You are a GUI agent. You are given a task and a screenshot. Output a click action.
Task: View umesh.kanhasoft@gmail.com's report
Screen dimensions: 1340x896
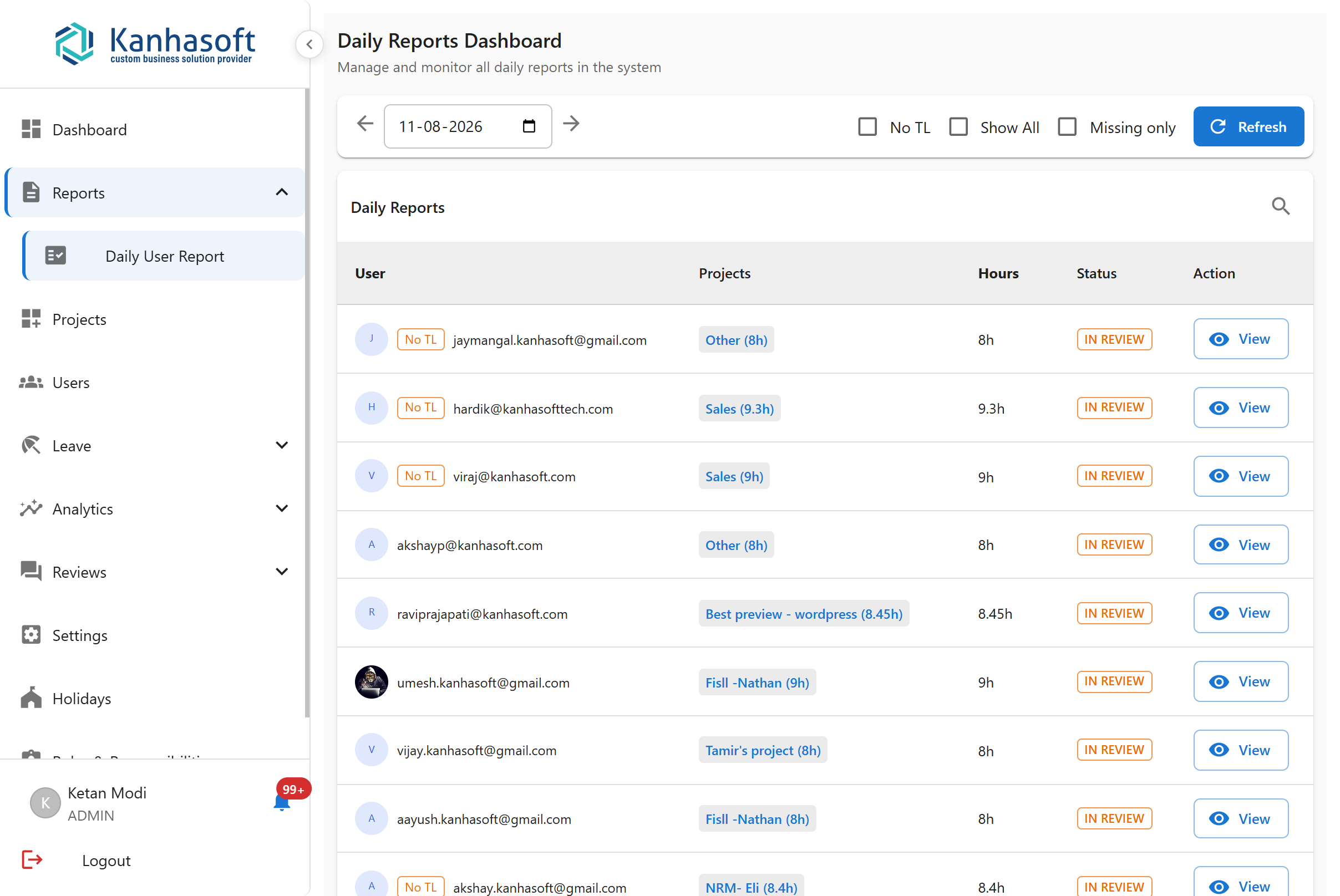coord(1241,681)
